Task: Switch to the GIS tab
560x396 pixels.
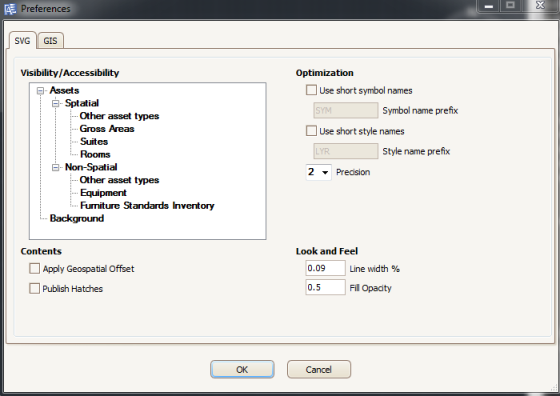Action: click(x=50, y=41)
